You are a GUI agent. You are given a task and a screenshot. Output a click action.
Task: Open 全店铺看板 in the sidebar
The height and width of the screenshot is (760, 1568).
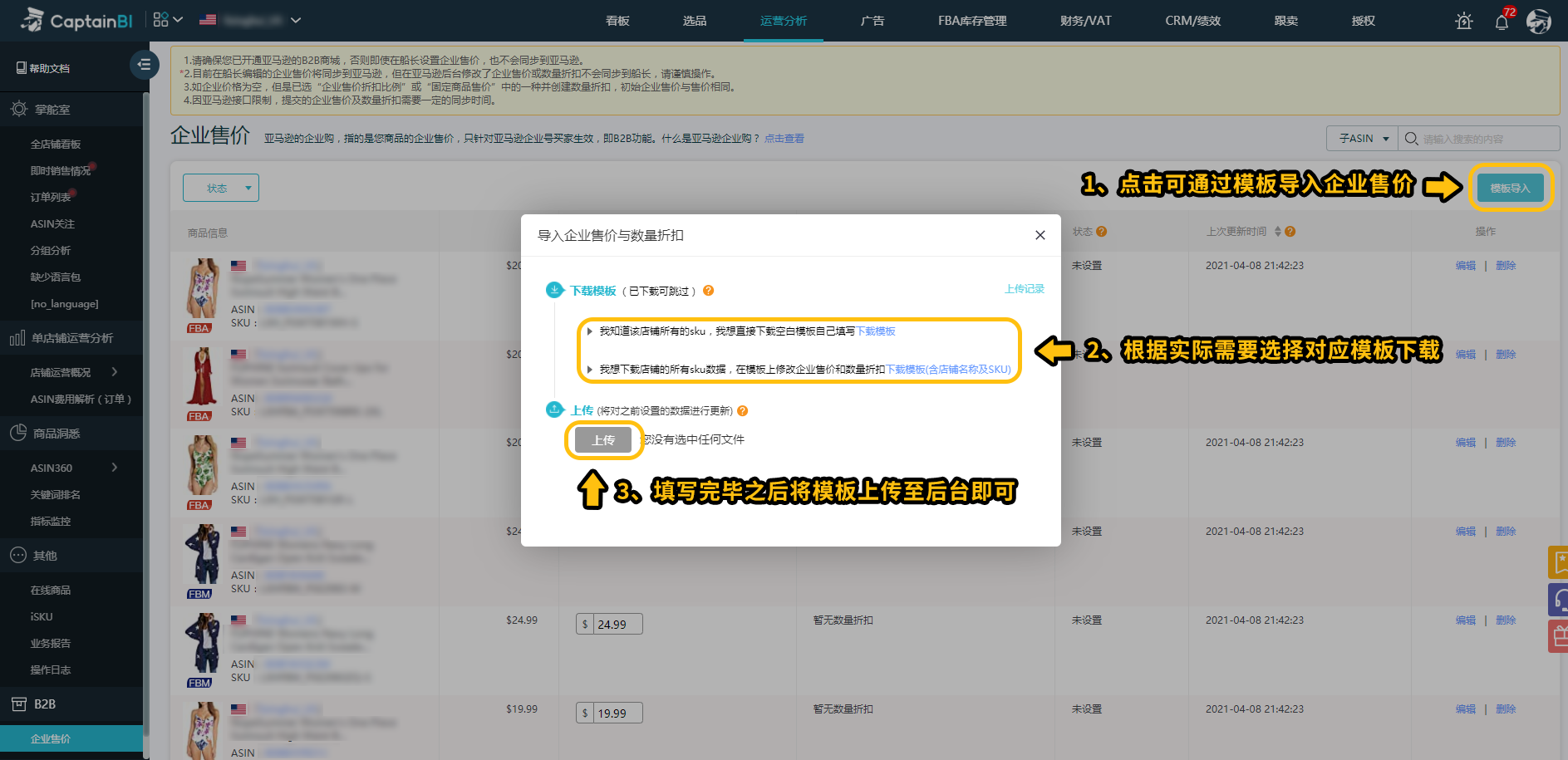56,145
